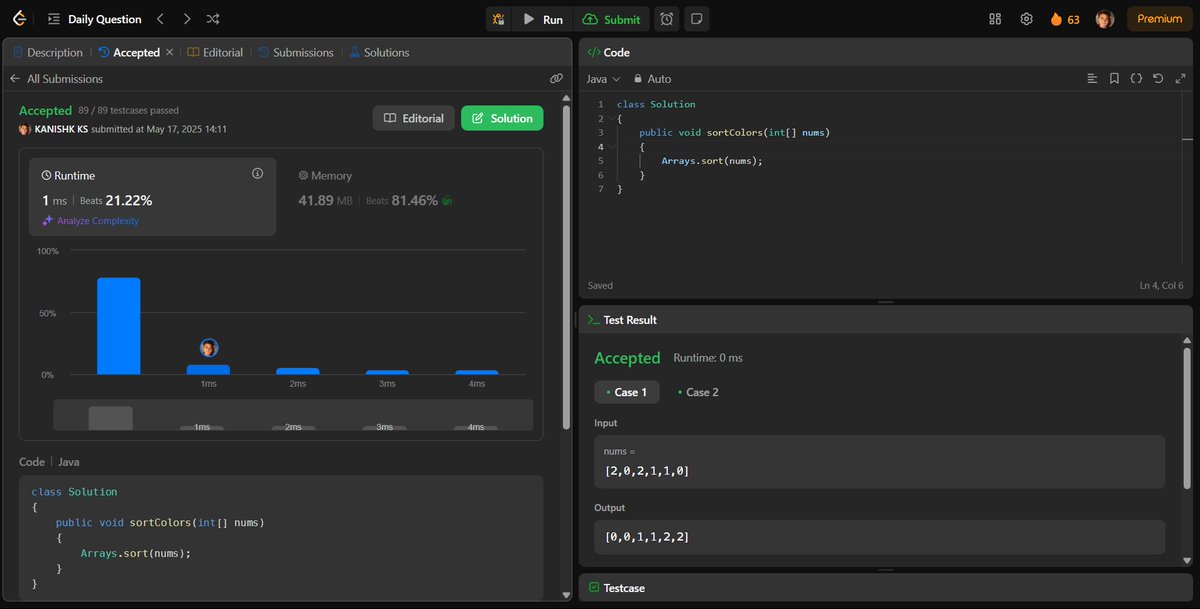The image size is (1200, 609).
Task: Open the Testcase panel
Action: pyautogui.click(x=617, y=588)
